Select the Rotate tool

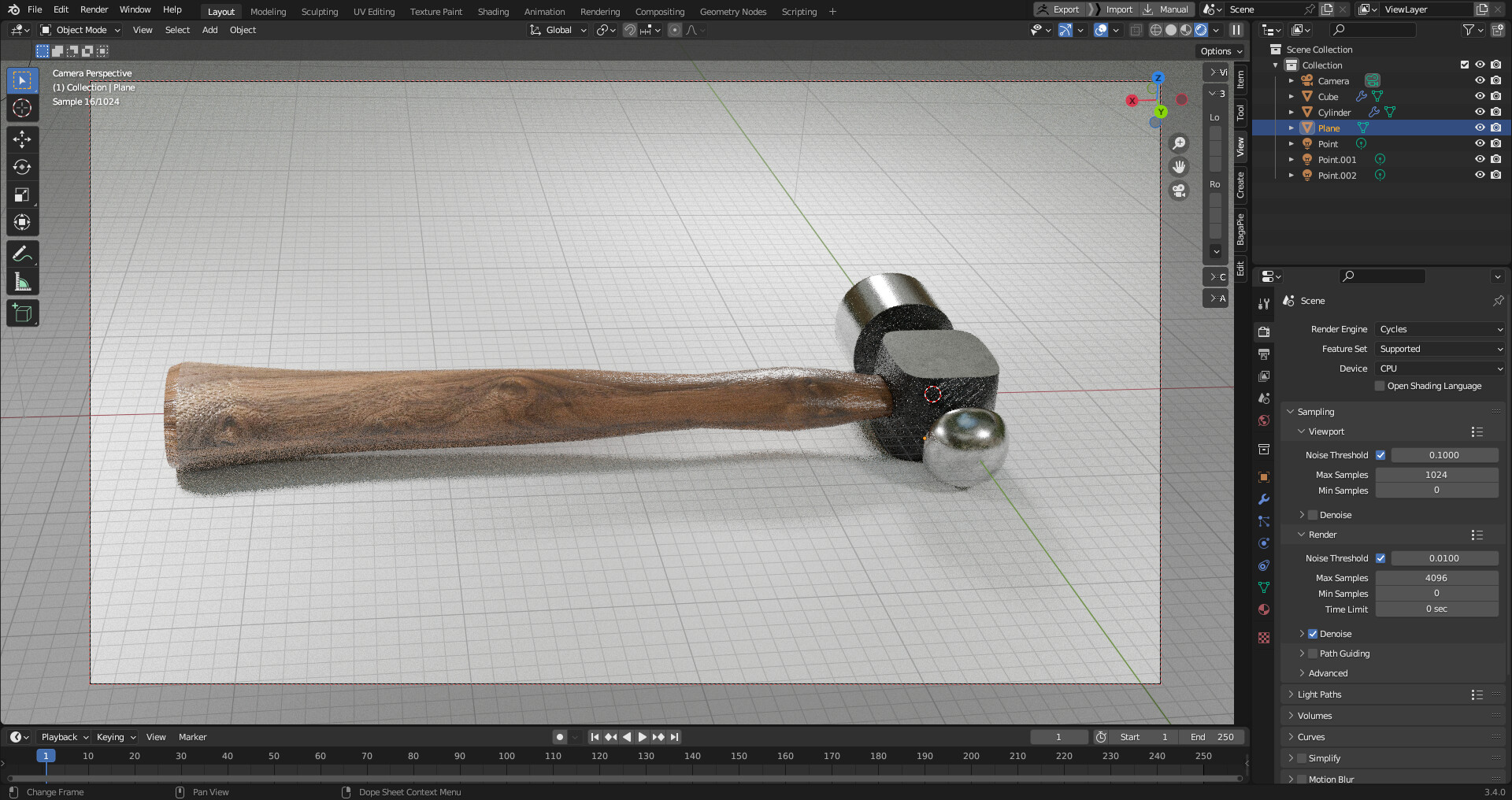coord(22,166)
